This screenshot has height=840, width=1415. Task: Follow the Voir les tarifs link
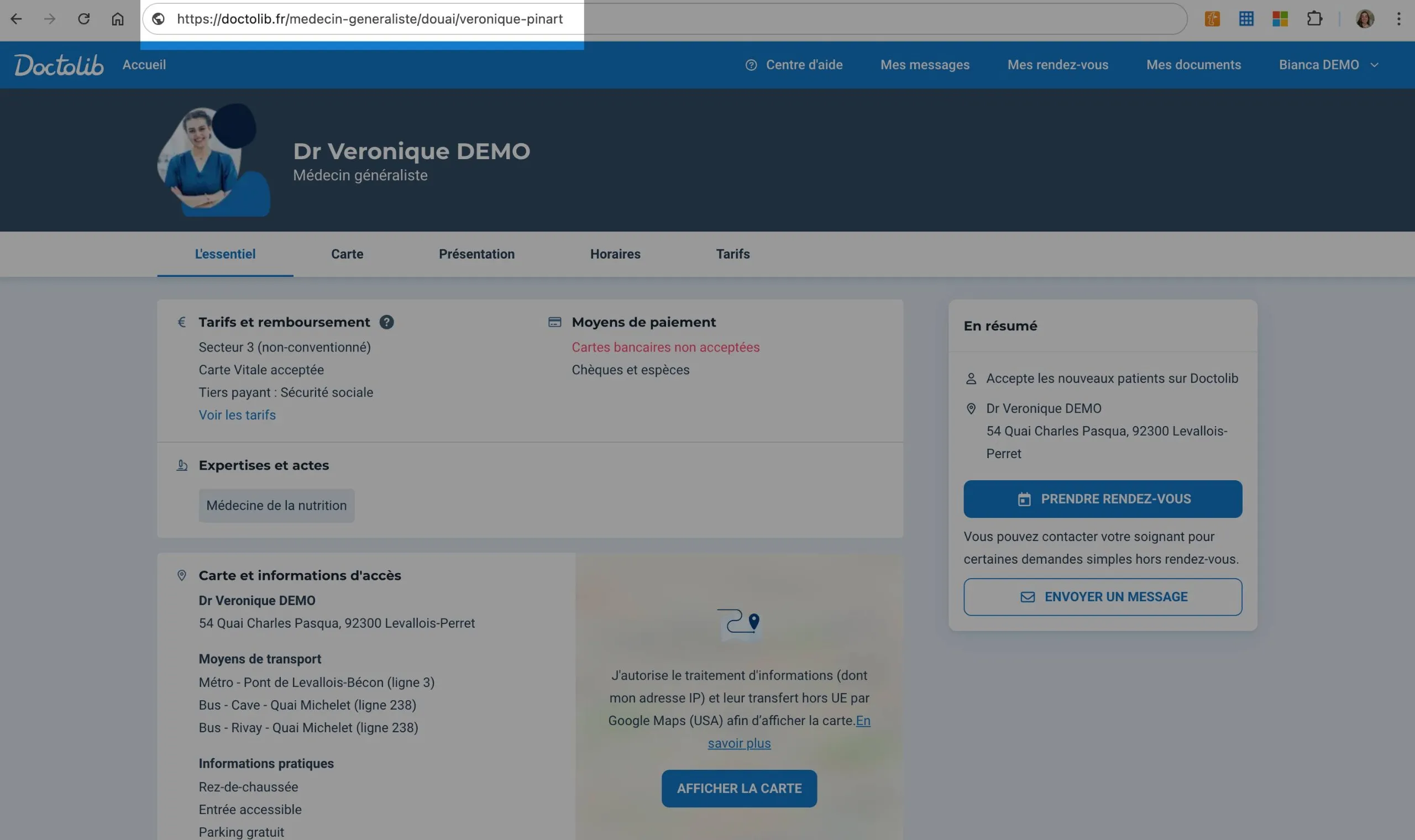(x=237, y=415)
